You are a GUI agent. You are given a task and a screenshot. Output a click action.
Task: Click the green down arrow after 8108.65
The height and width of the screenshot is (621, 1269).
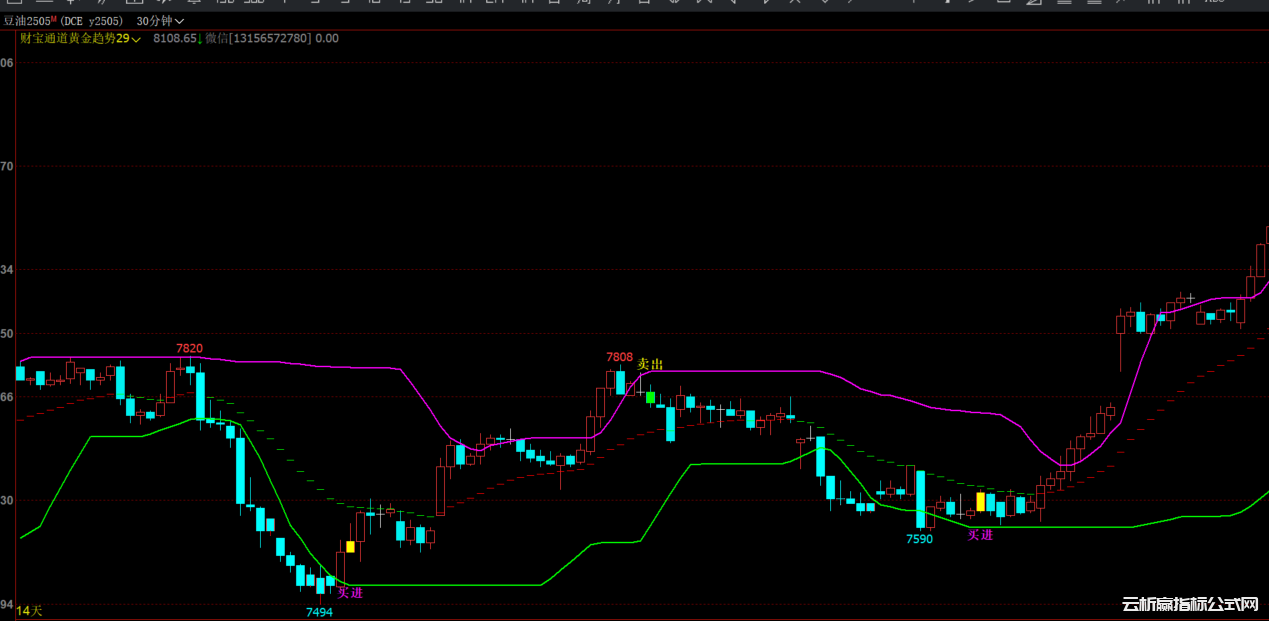(x=200, y=39)
